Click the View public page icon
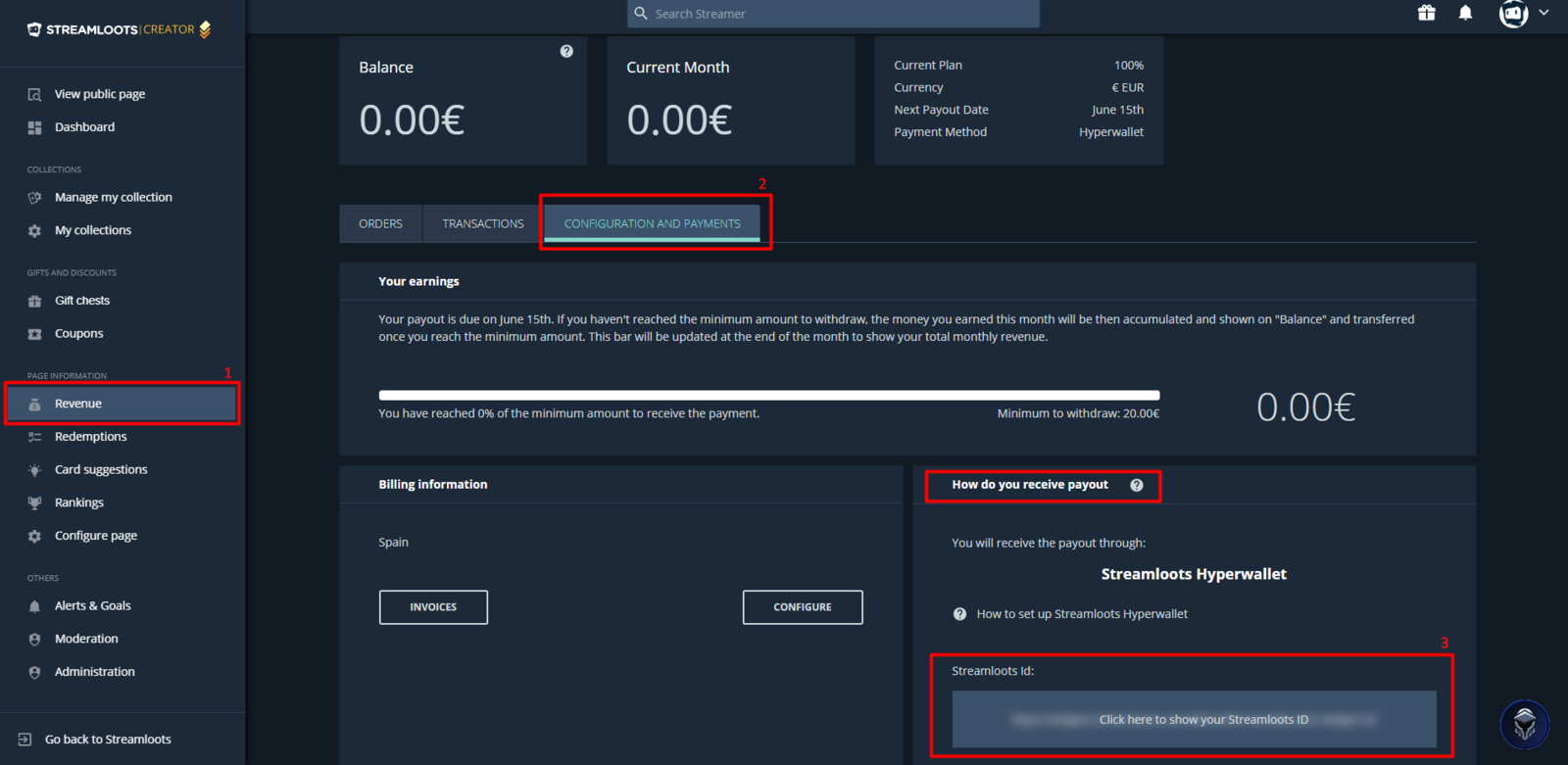Screen dimensions: 1568x765 (34, 95)
